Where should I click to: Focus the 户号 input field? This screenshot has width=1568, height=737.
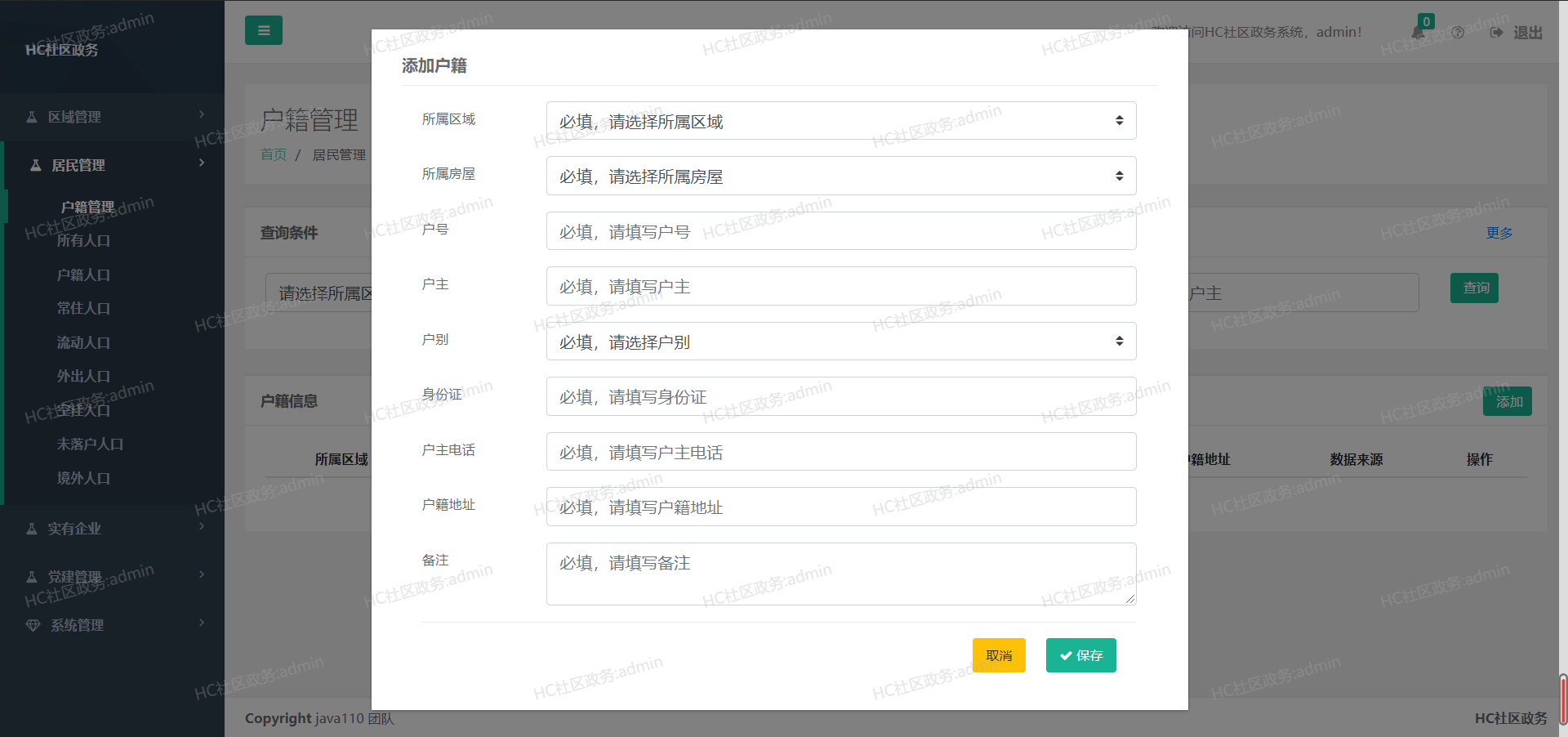[x=841, y=231]
